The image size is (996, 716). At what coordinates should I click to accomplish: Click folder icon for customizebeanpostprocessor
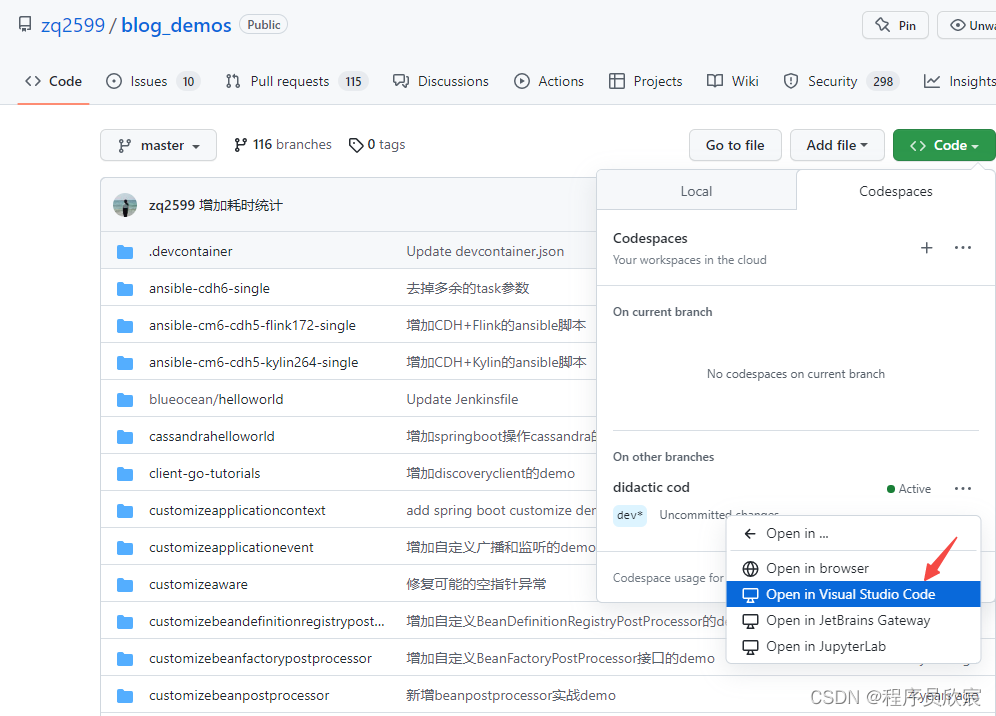tap(125, 696)
